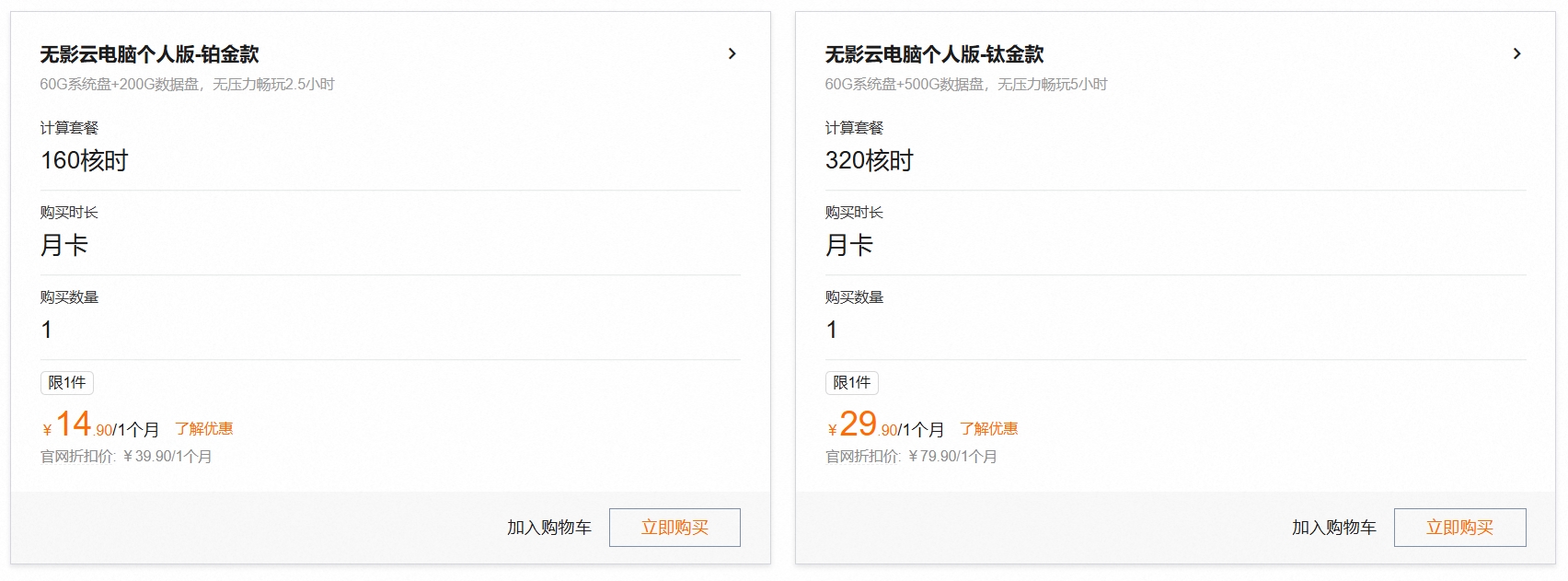
Task: Click the 购买数量 label in the 铂金款 card
Action: coord(69,297)
